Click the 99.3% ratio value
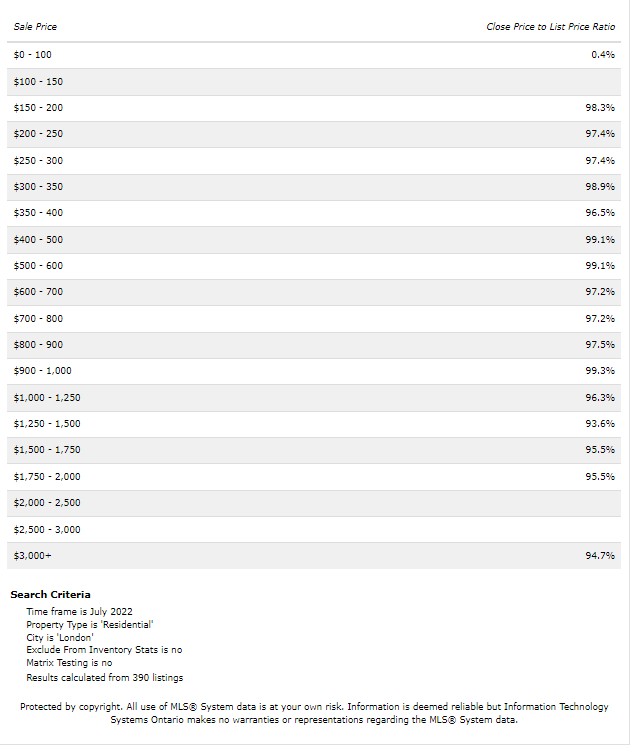Screen dimensions: 630x748 coord(601,371)
